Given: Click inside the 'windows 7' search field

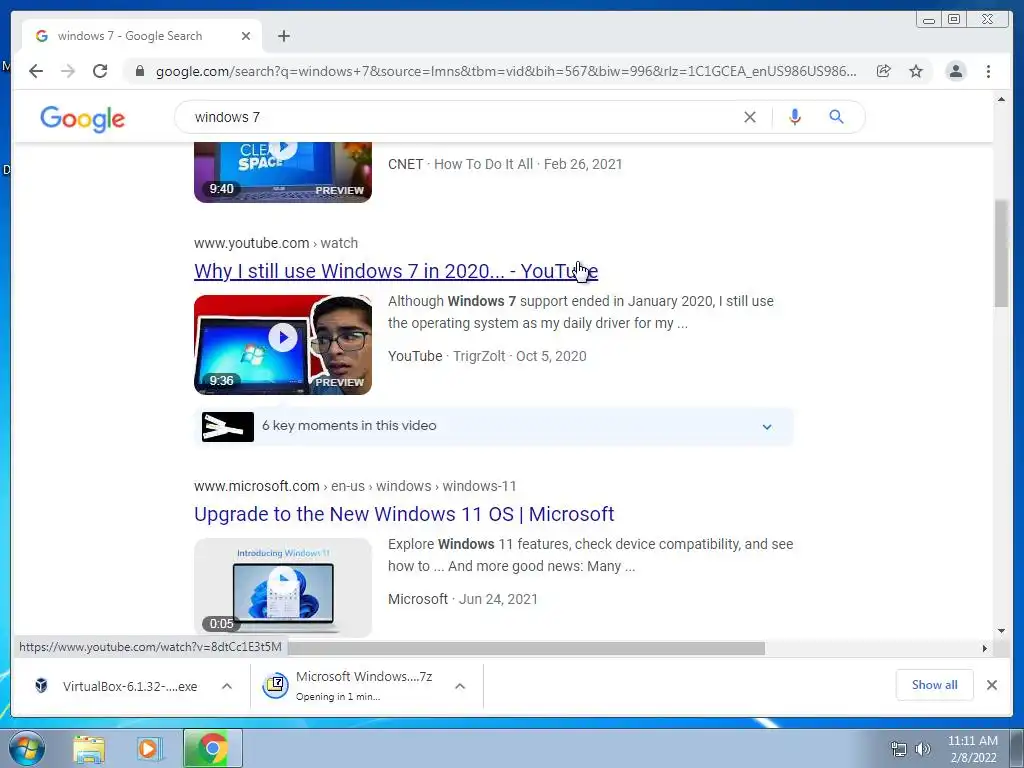Looking at the screenshot, I should click(457, 118).
